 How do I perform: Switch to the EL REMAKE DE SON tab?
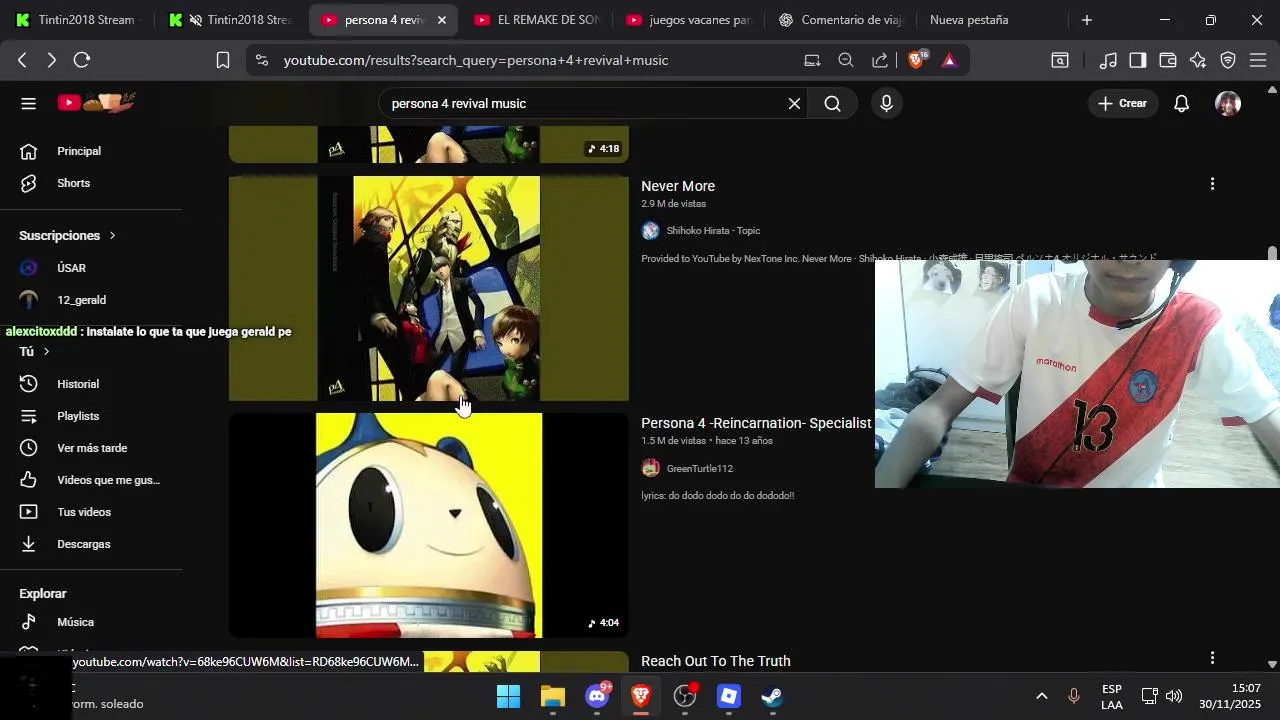tap(537, 20)
